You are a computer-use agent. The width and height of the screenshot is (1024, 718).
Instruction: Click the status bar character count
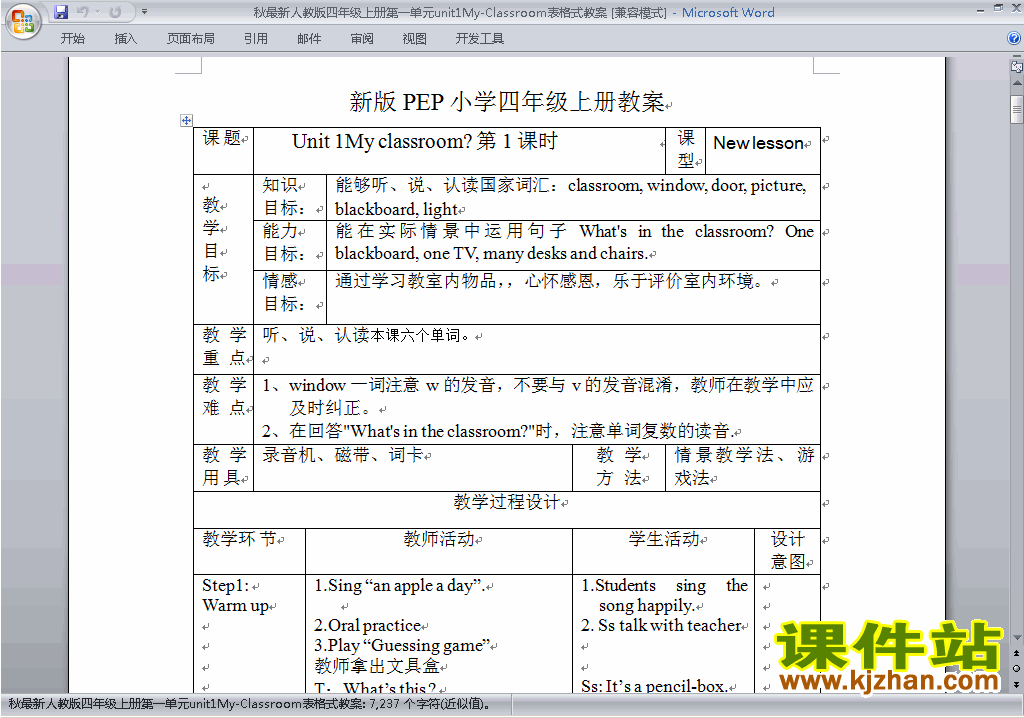click(249, 704)
